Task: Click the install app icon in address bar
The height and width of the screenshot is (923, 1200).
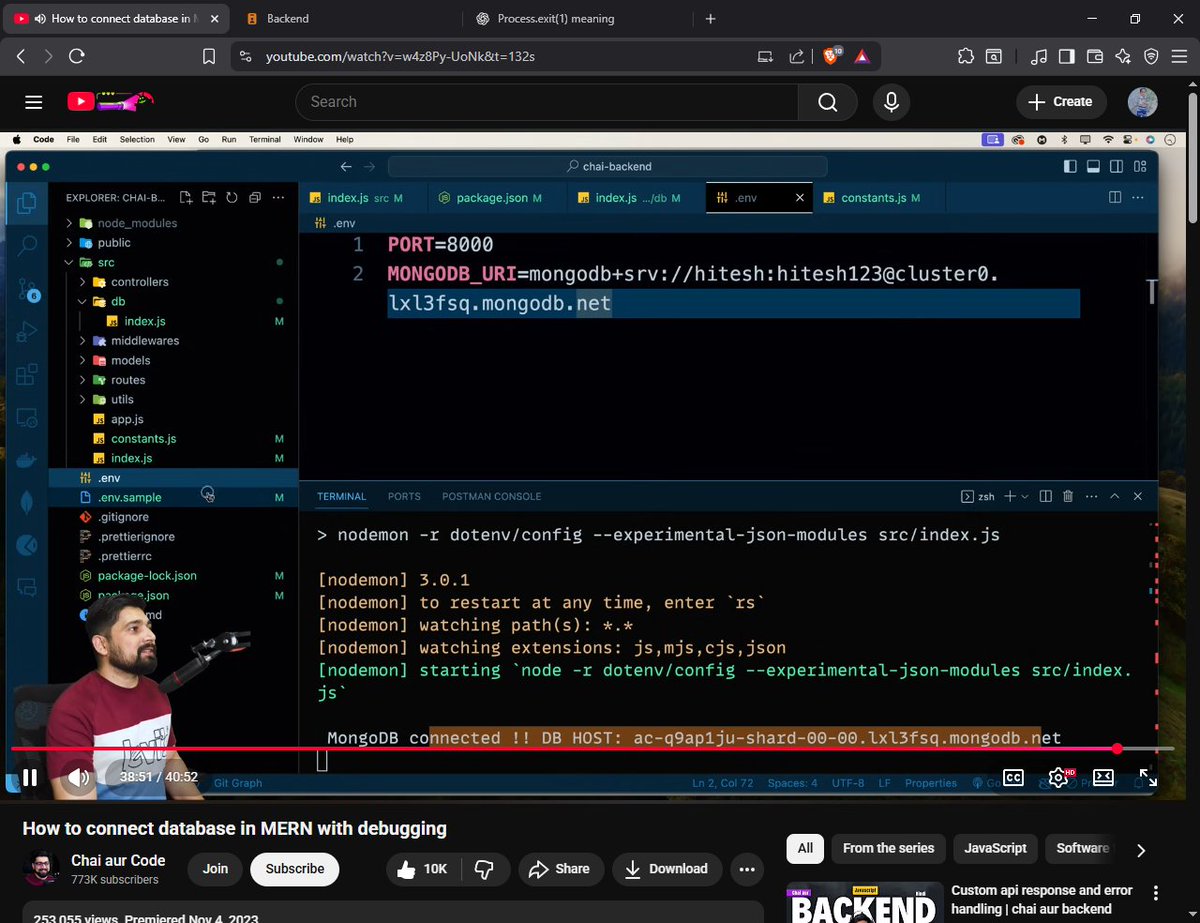Action: click(765, 57)
